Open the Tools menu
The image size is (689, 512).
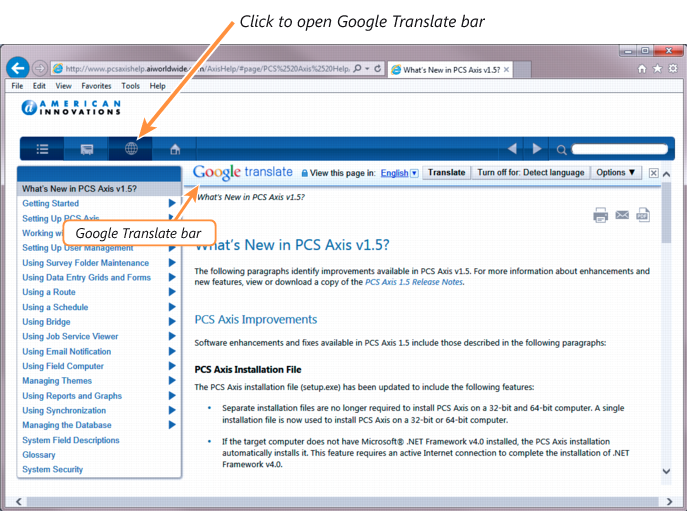pyautogui.click(x=131, y=86)
